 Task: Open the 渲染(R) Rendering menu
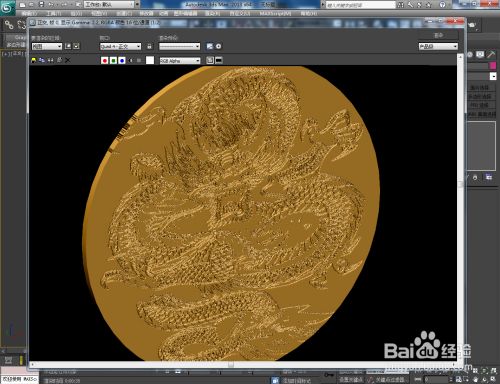pos(212,13)
